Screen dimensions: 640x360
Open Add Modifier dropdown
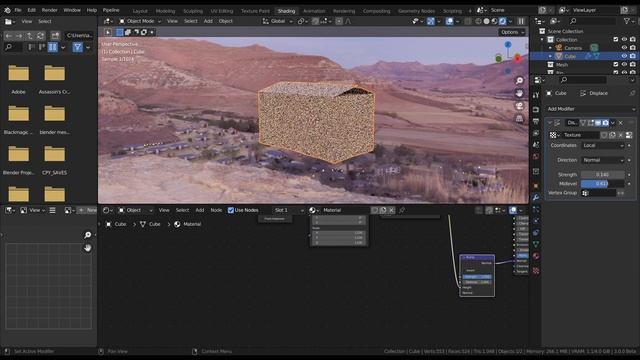[590, 109]
